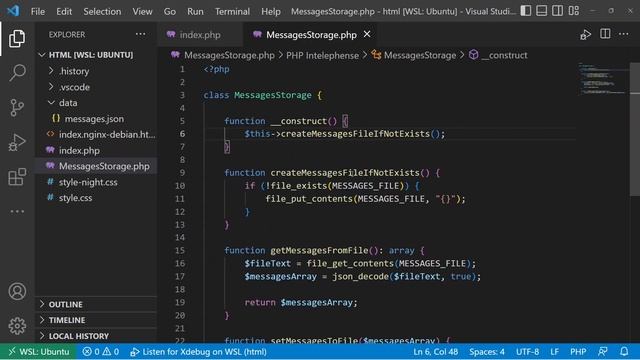Change indentation via Spaces: 4
The image size is (640, 360).
[x=487, y=351]
